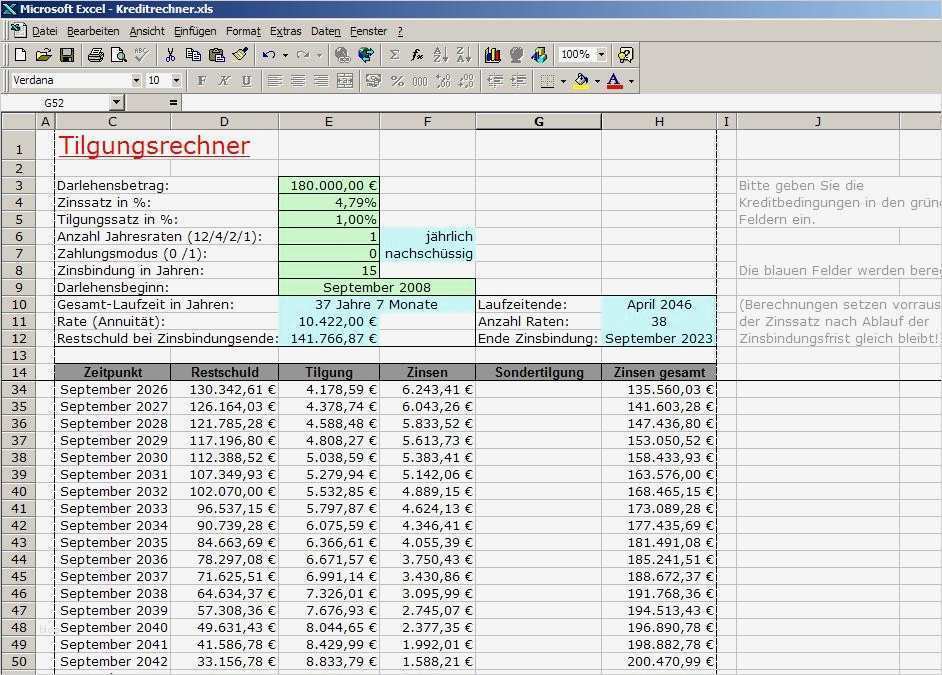
Task: Toggle bold formatting
Action: coord(203,80)
